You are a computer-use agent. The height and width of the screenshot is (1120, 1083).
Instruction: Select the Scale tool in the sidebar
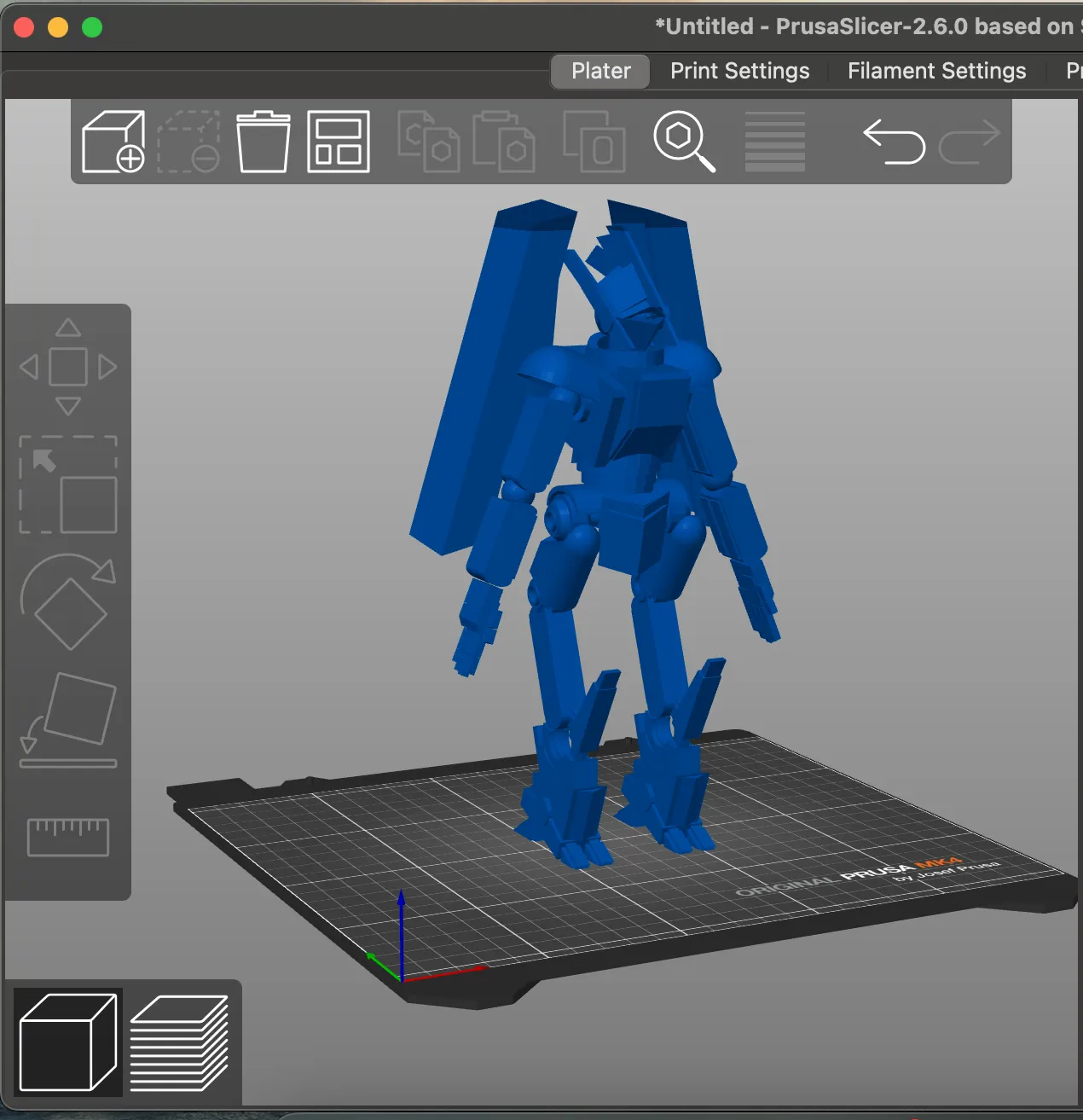68,485
